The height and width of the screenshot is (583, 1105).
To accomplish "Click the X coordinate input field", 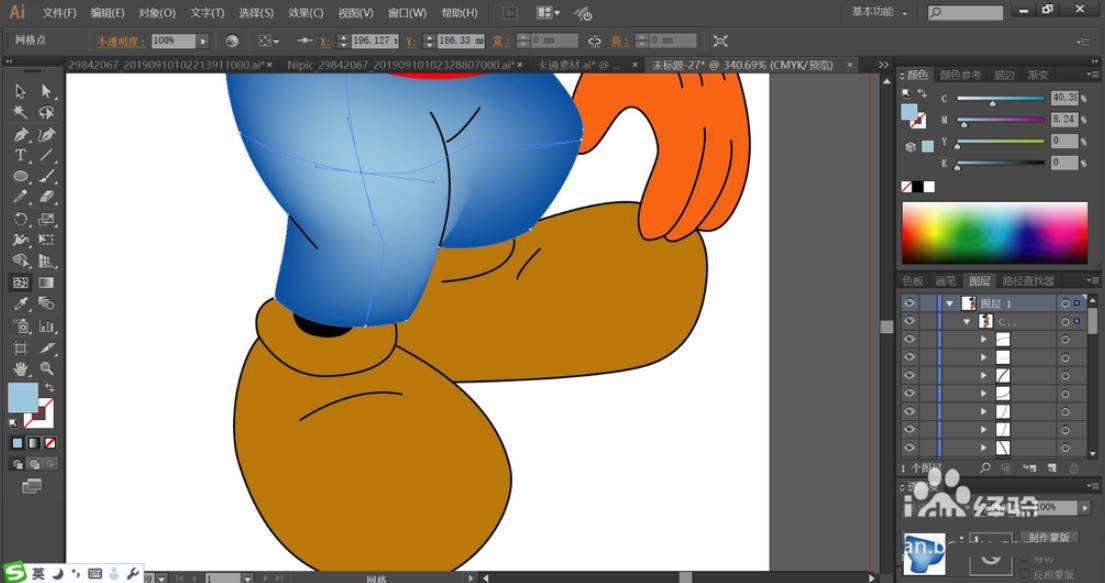I will (375, 41).
